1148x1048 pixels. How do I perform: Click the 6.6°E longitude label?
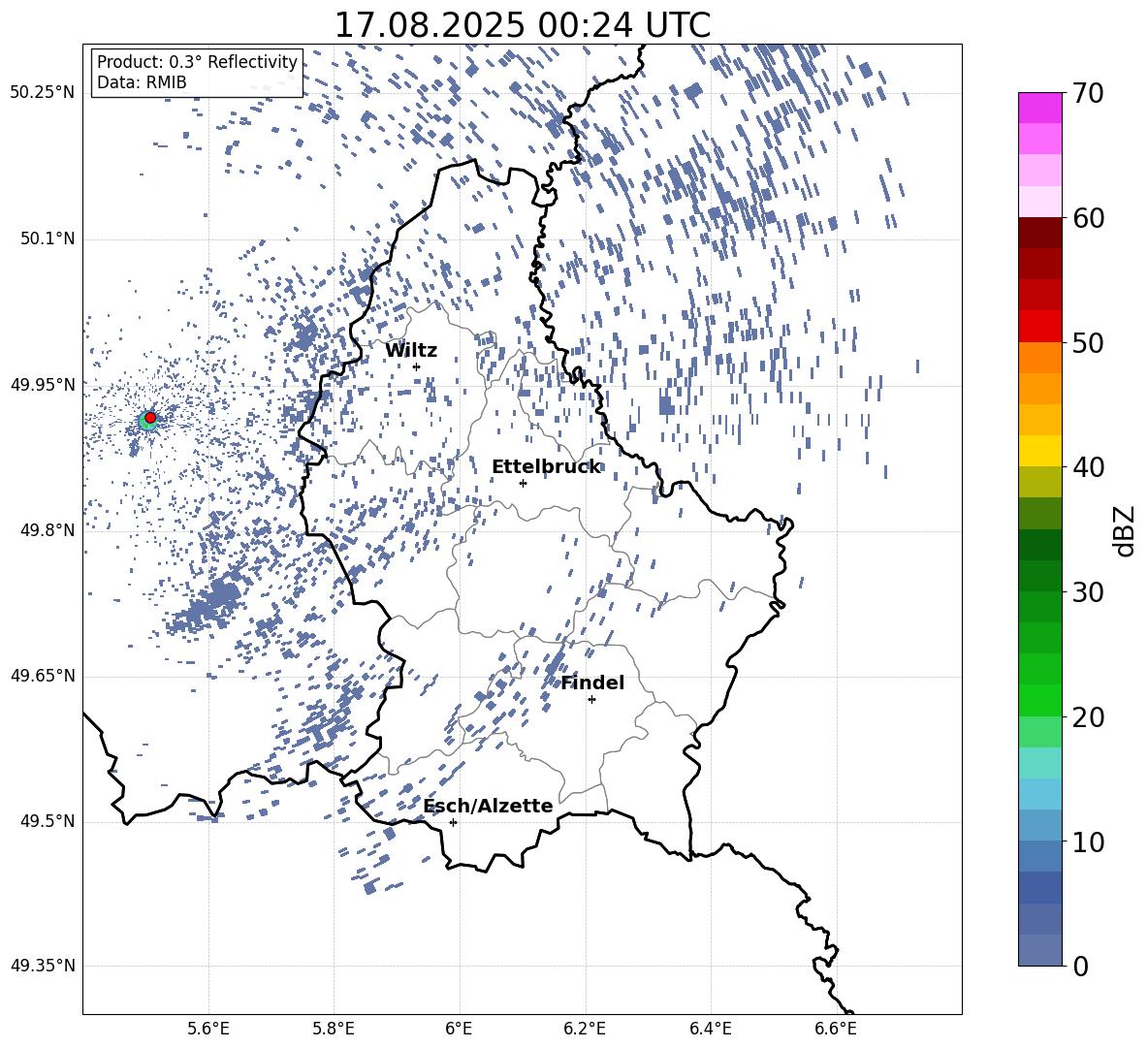[836, 1029]
